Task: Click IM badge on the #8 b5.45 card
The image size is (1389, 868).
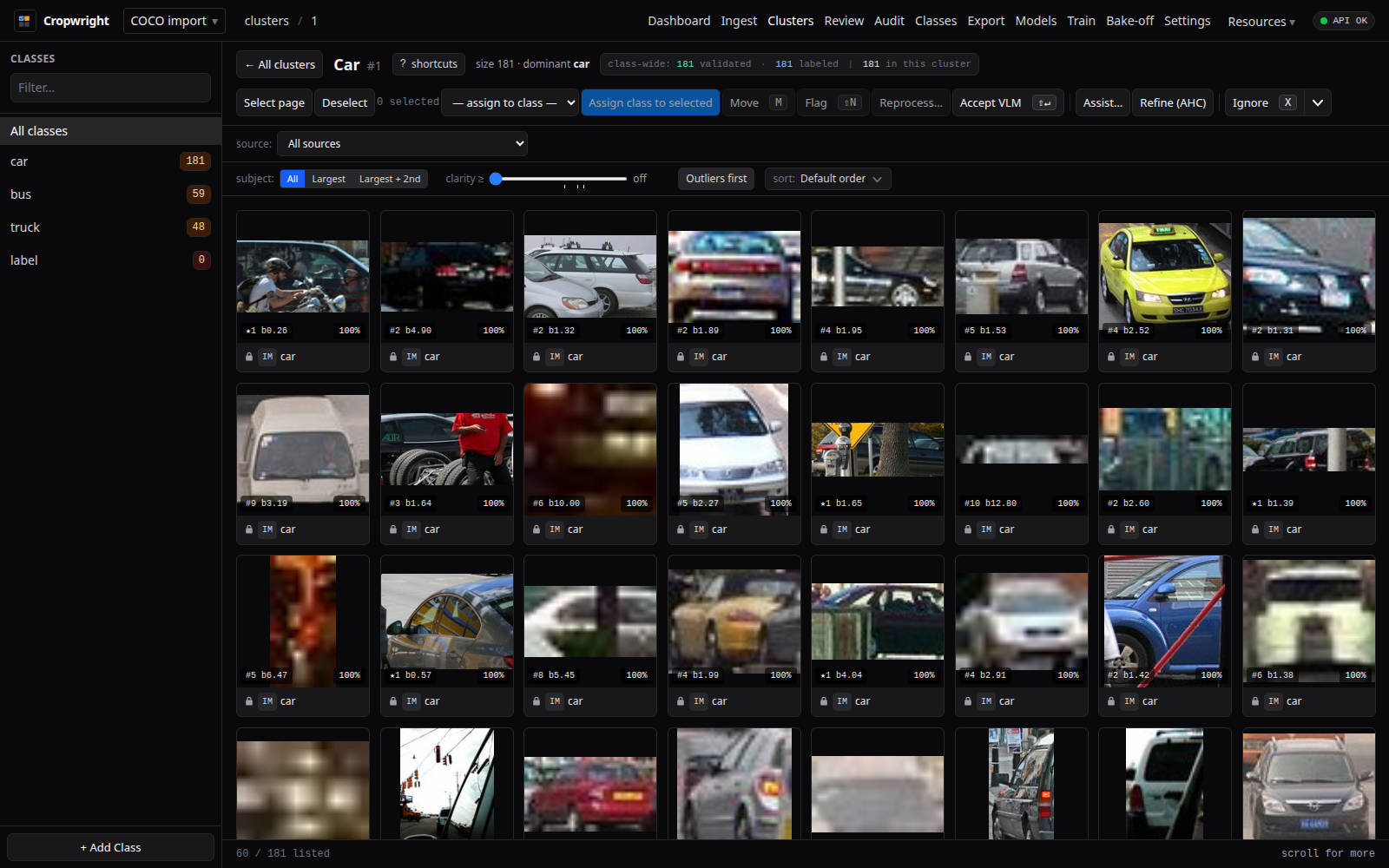Action: pos(555,701)
